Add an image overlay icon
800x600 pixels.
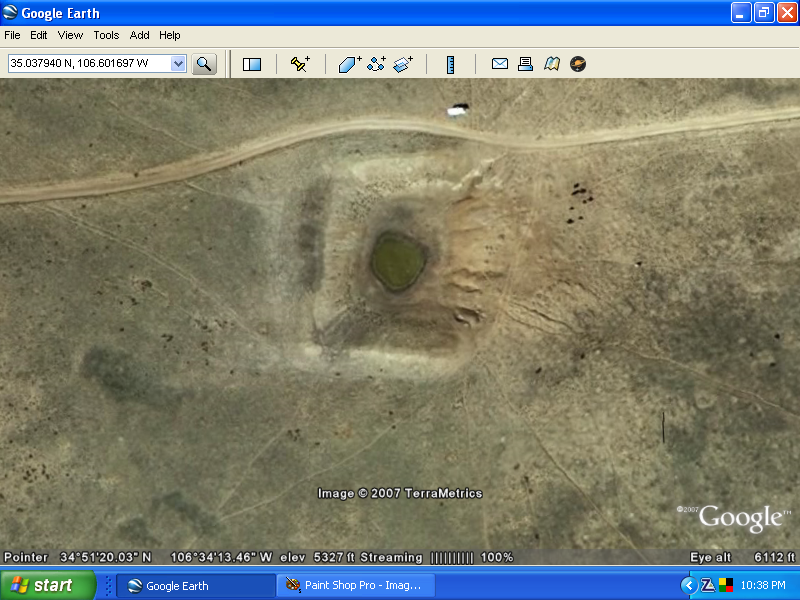tap(403, 64)
